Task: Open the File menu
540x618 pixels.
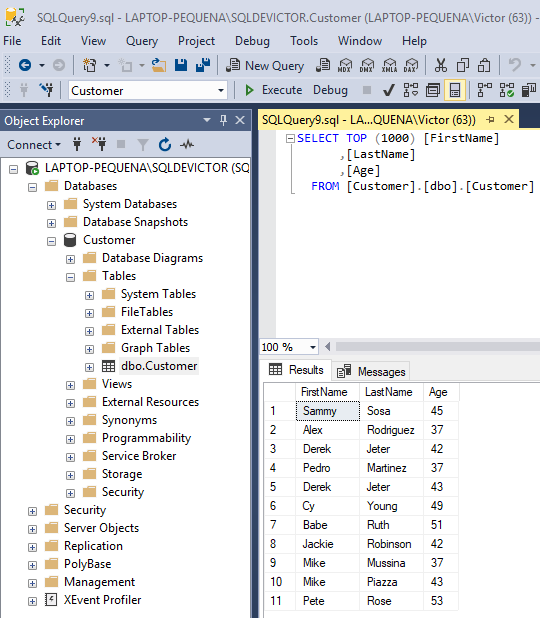Action: point(12,41)
